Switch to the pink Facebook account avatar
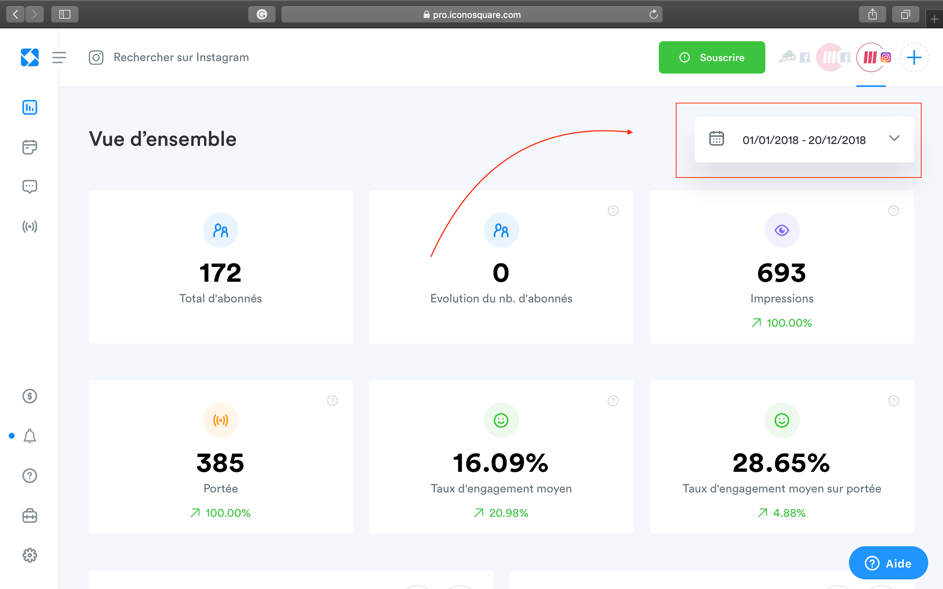Image resolution: width=943 pixels, height=589 pixels. pyautogui.click(x=832, y=58)
